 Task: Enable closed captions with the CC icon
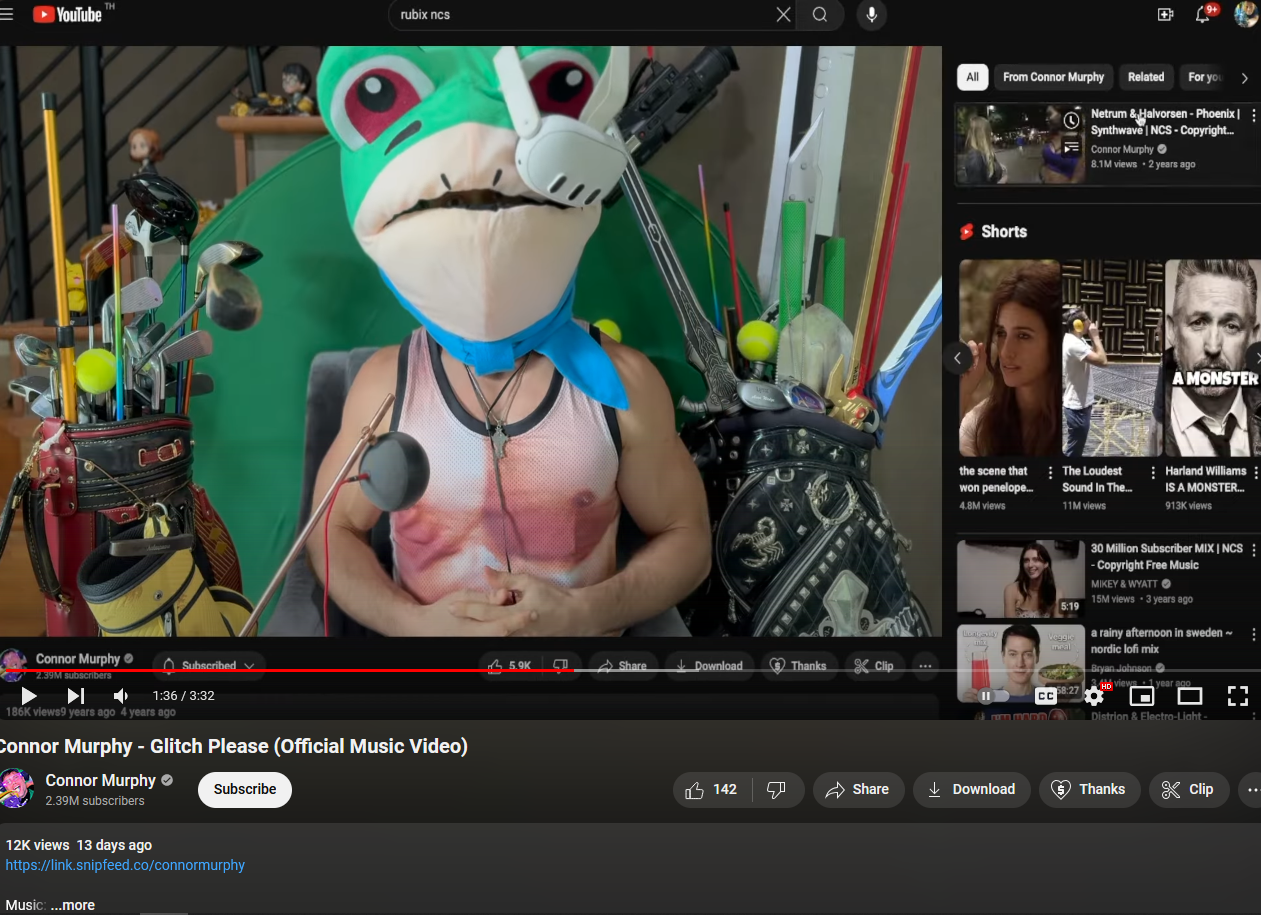[1045, 695]
